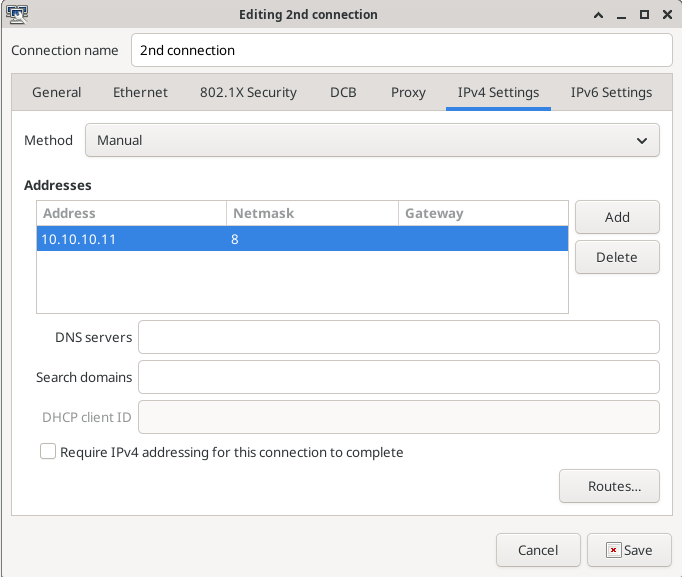
Task: Select the DCB tab
Action: [343, 92]
